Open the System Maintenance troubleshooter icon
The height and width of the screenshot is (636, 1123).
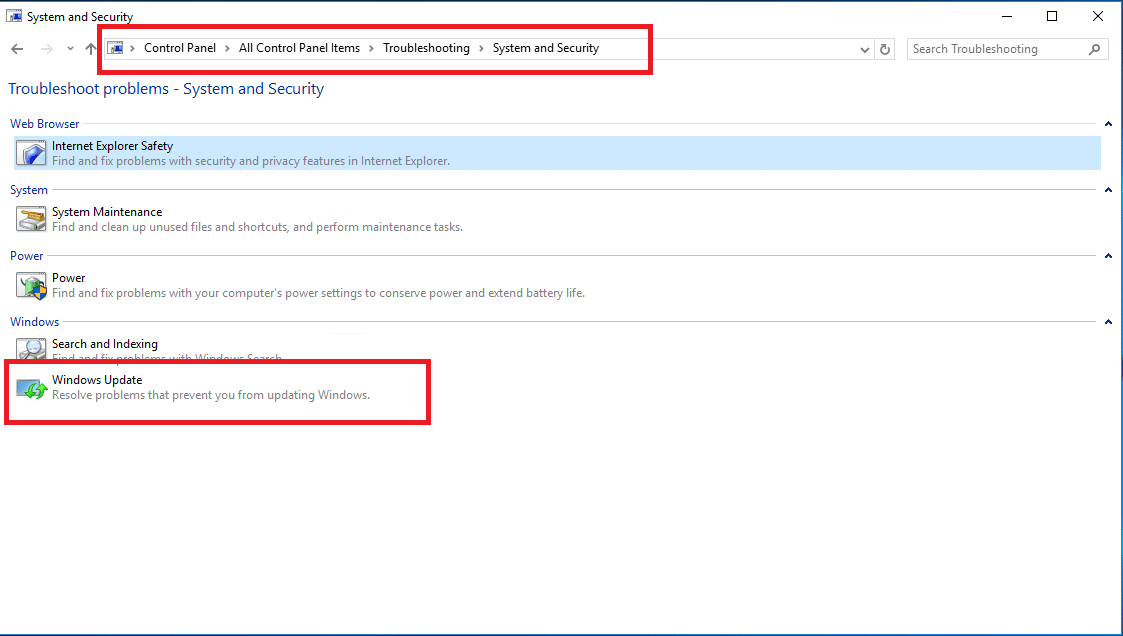click(31, 219)
